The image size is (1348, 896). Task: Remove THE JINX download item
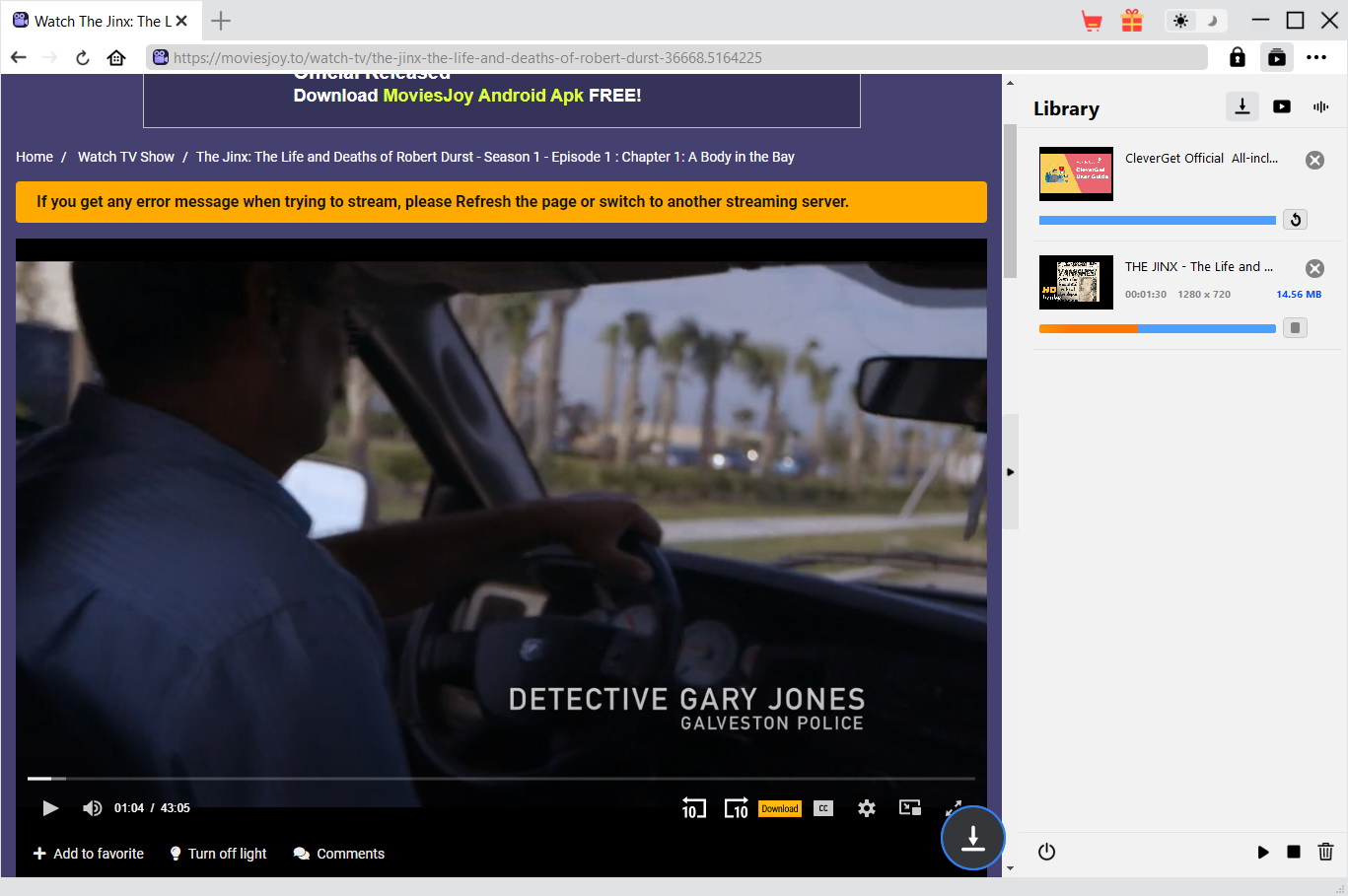[x=1315, y=268]
